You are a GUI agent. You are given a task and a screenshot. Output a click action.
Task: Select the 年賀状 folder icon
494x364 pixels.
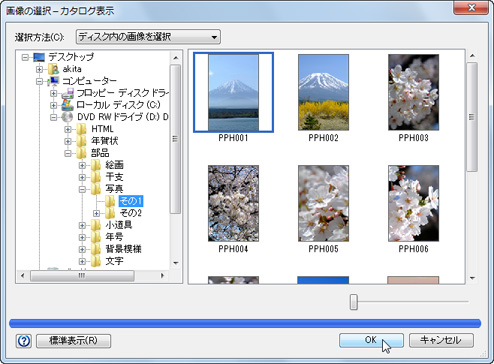[81, 141]
